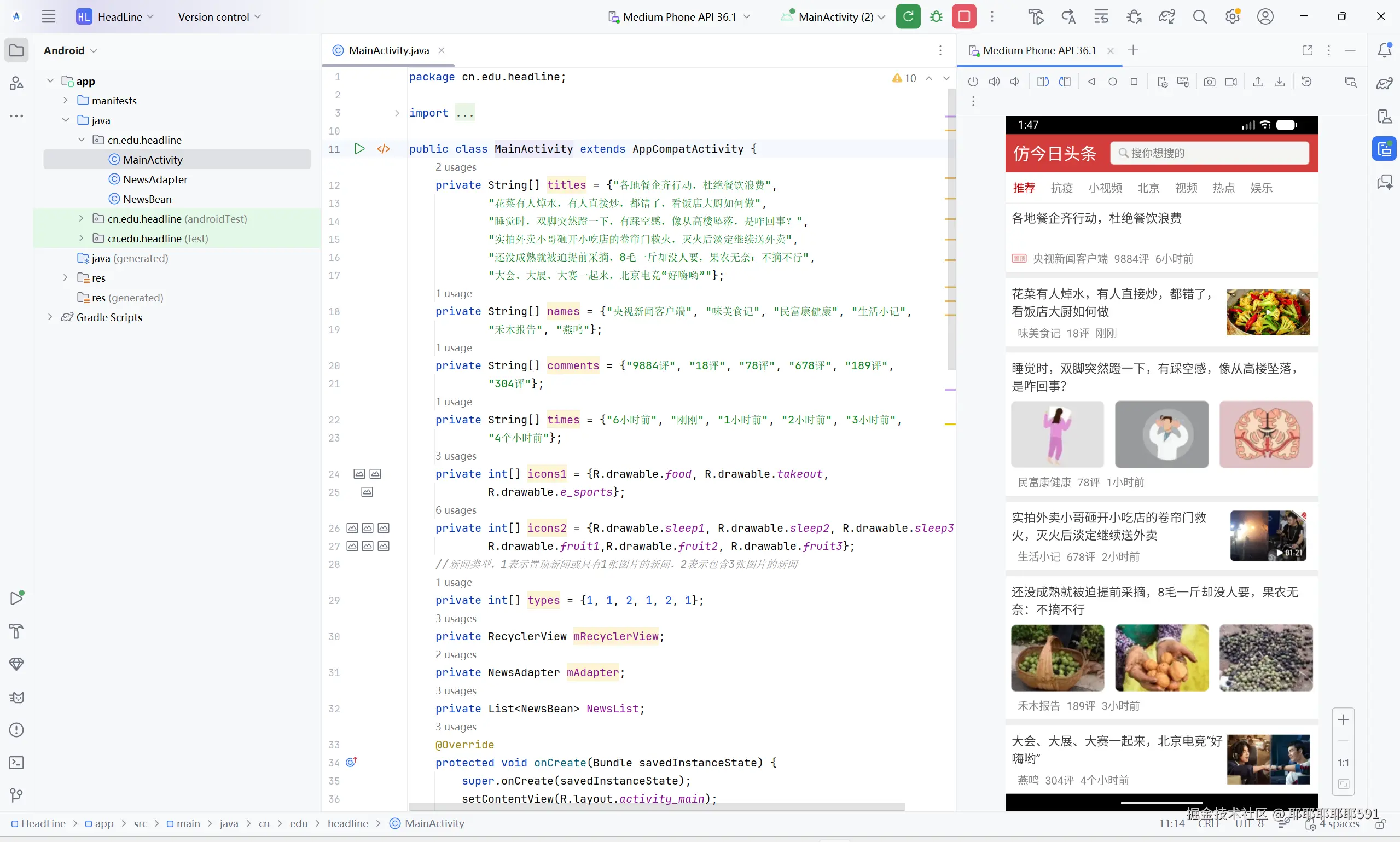Click the CRLF line separator widget
Image resolution: width=1400 pixels, height=842 pixels.
coord(1209,823)
